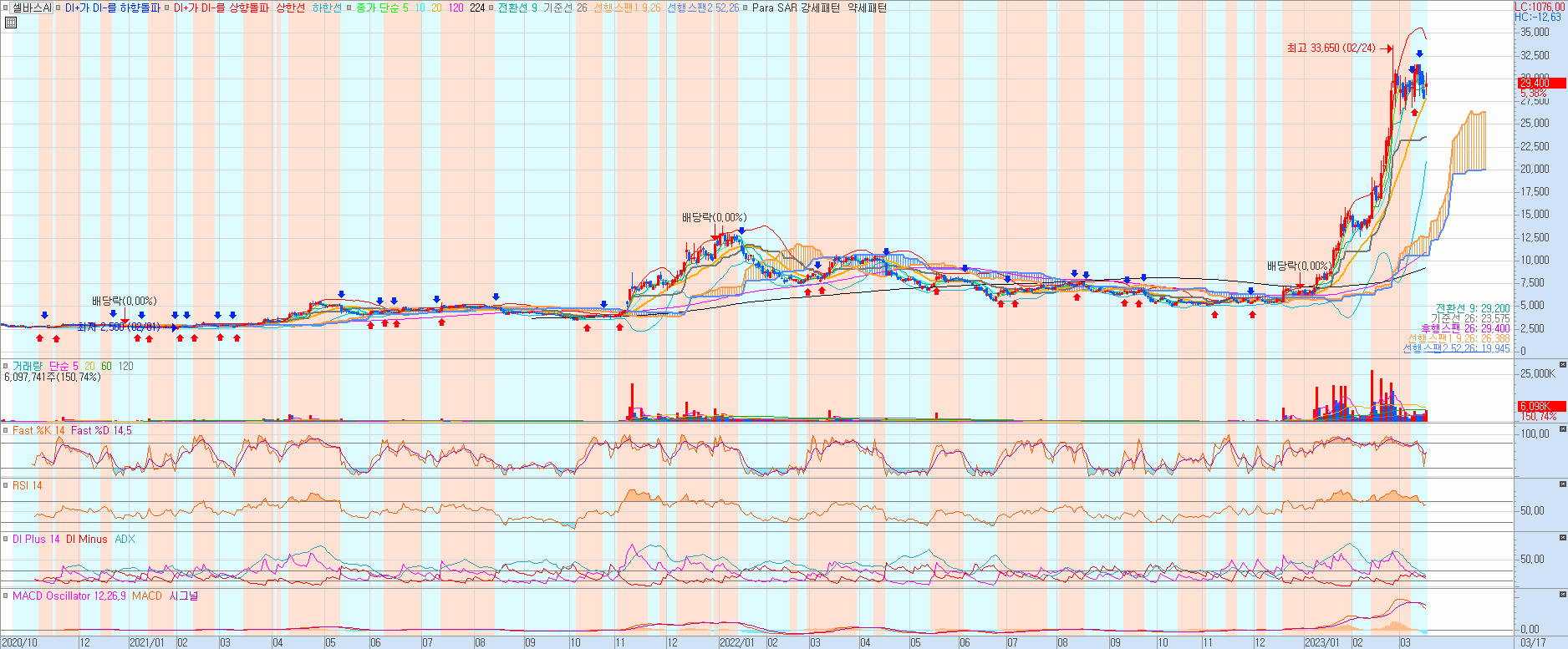Select the 120 moving average in top legend

click(x=456, y=8)
